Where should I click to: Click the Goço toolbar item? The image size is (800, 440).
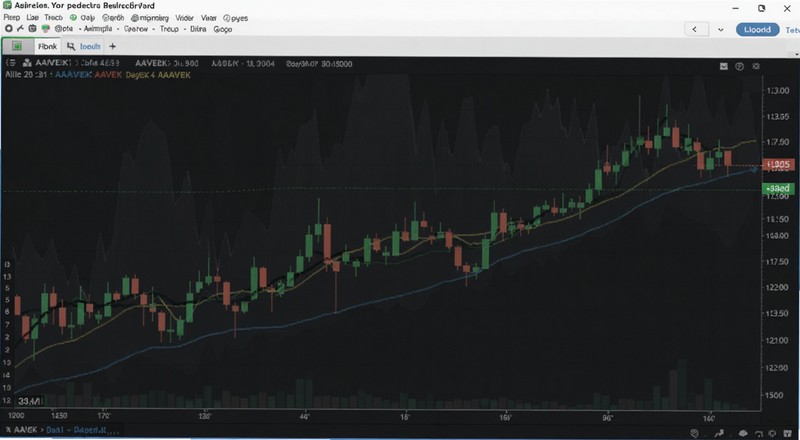(222, 29)
